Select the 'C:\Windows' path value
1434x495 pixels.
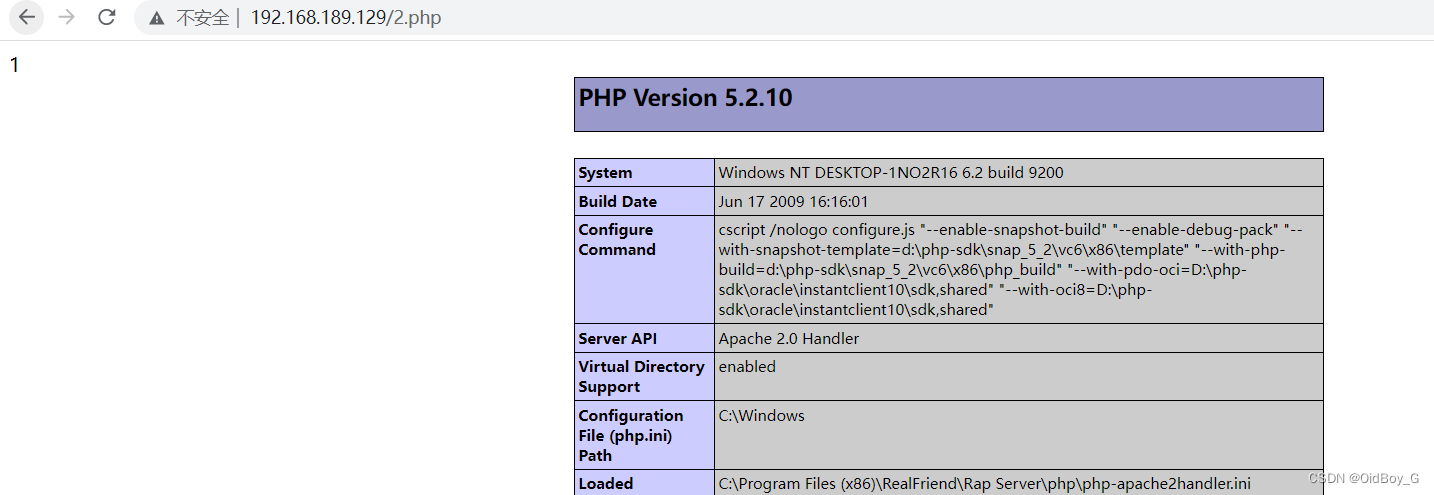[x=761, y=415]
